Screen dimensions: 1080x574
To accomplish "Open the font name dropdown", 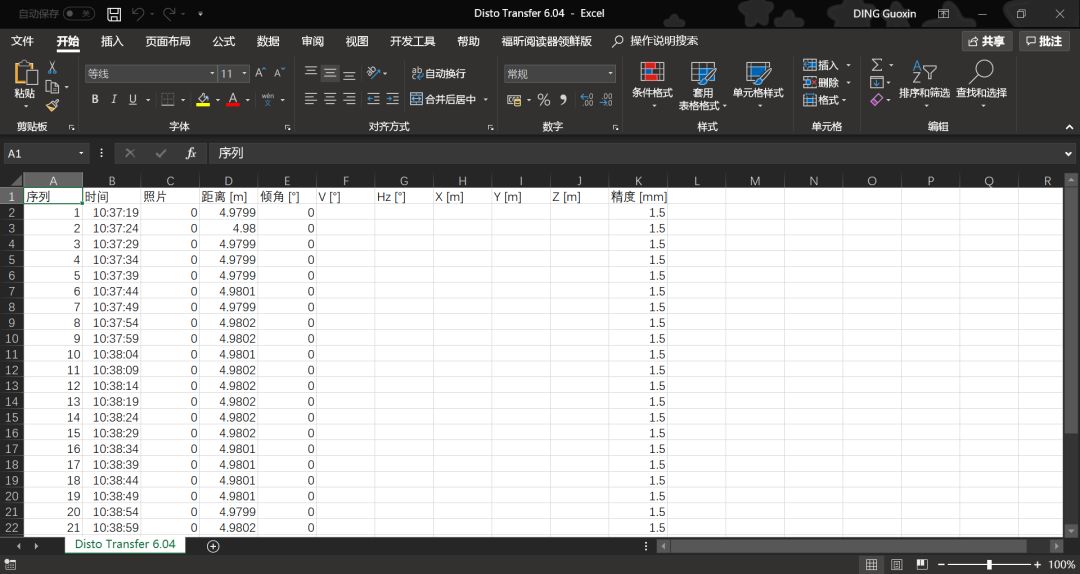I will point(212,73).
